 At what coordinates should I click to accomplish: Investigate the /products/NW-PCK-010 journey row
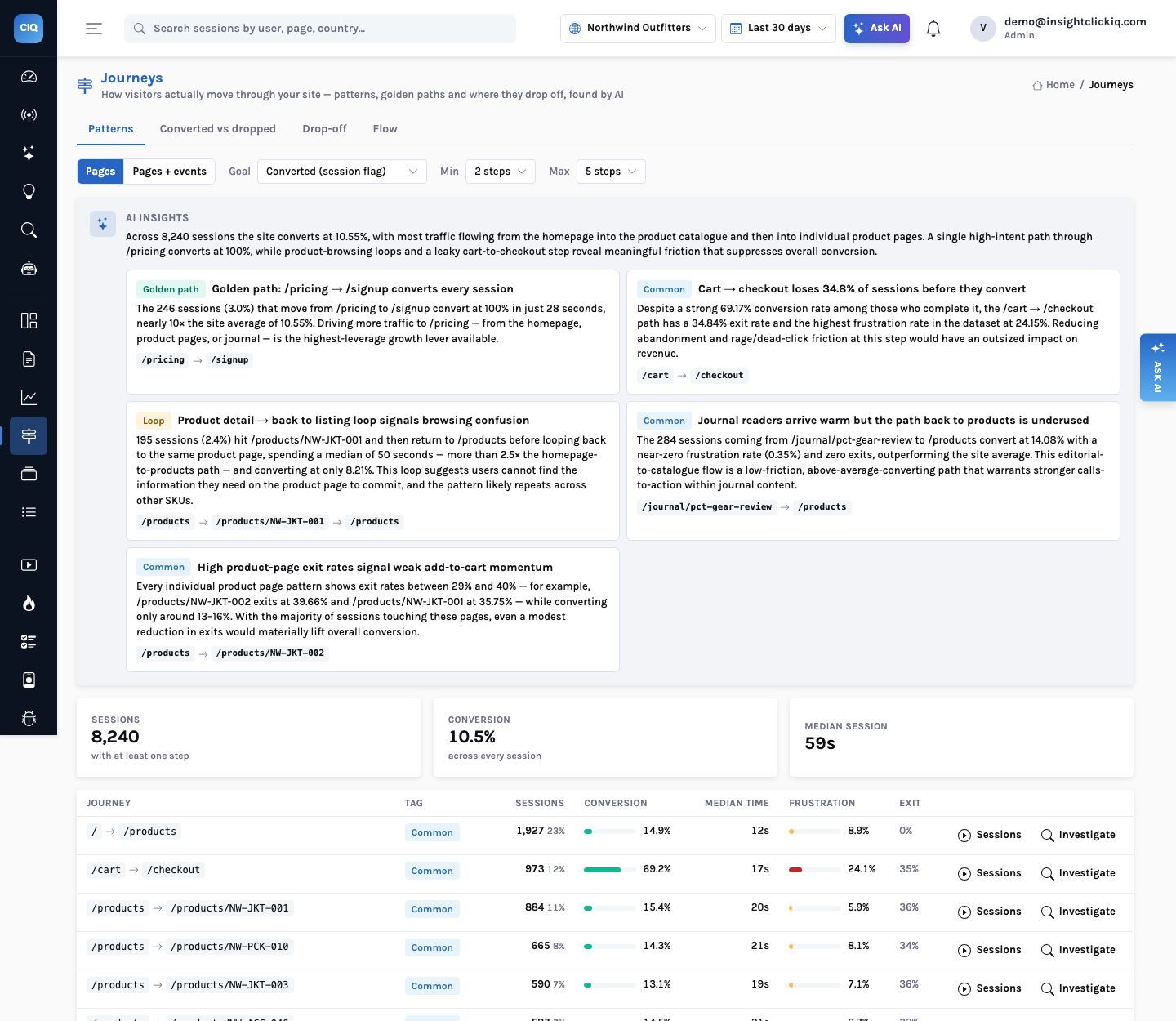point(1078,951)
